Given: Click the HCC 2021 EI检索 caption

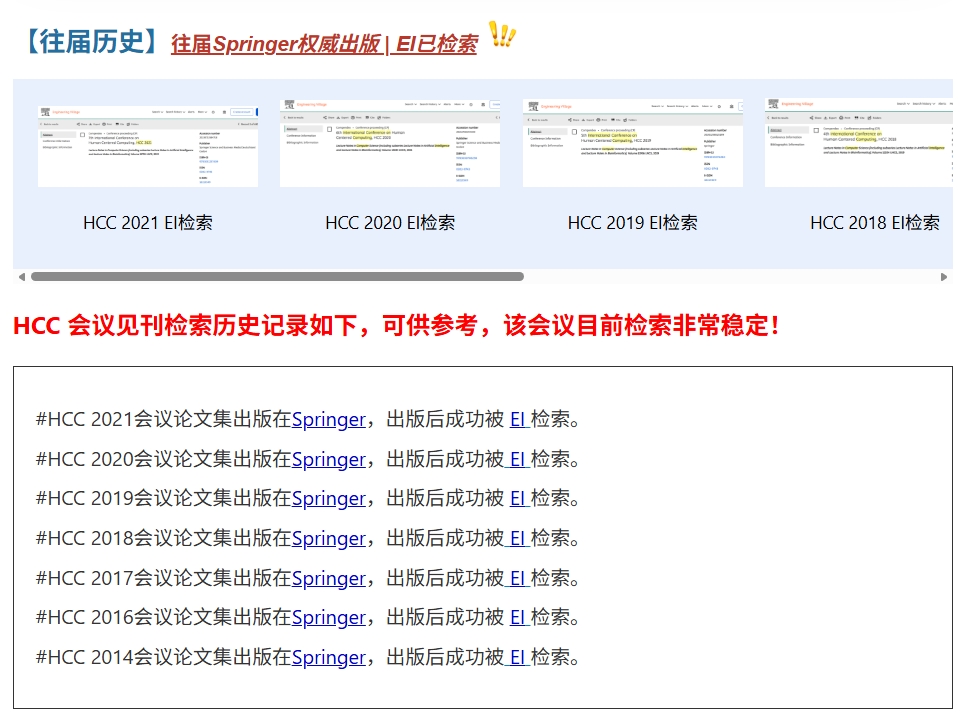Looking at the screenshot, I should click(148, 222).
